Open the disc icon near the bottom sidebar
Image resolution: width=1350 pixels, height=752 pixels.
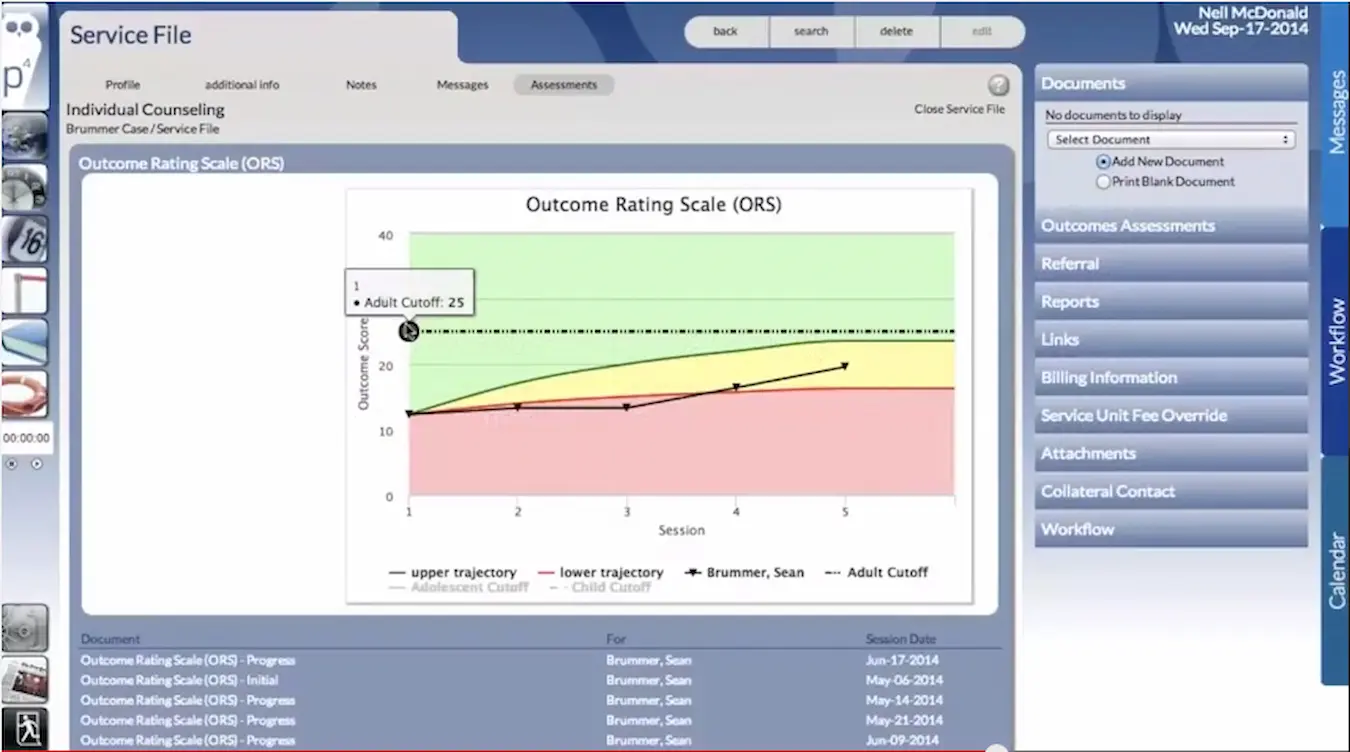(25, 628)
